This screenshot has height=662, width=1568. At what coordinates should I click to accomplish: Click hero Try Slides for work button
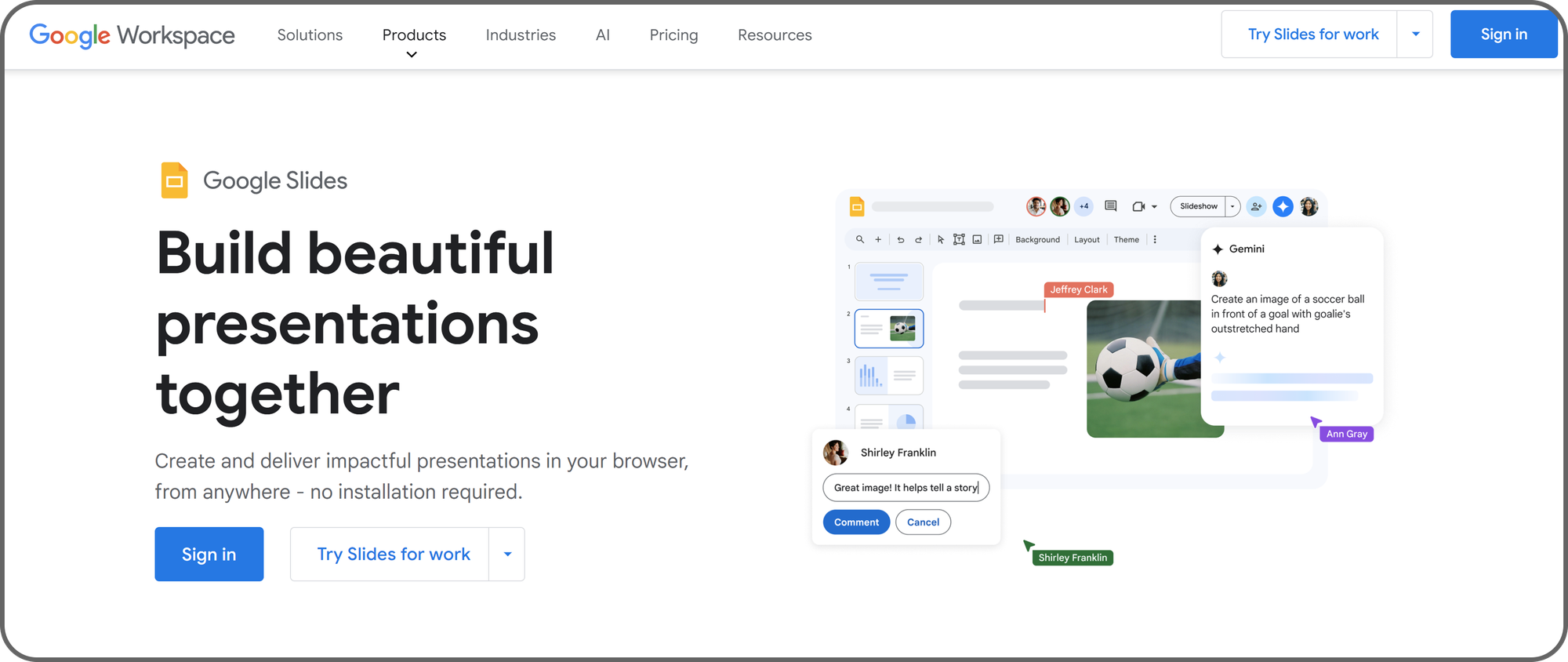[390, 554]
